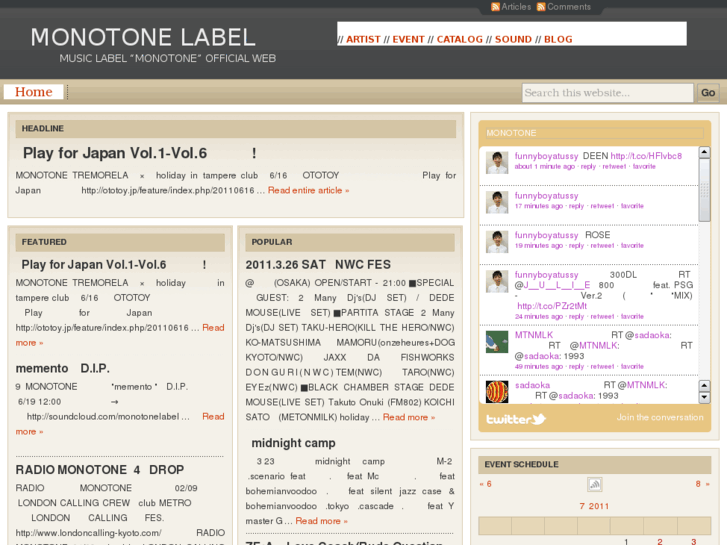Click favorite on the ROSE tweet

coord(632,245)
